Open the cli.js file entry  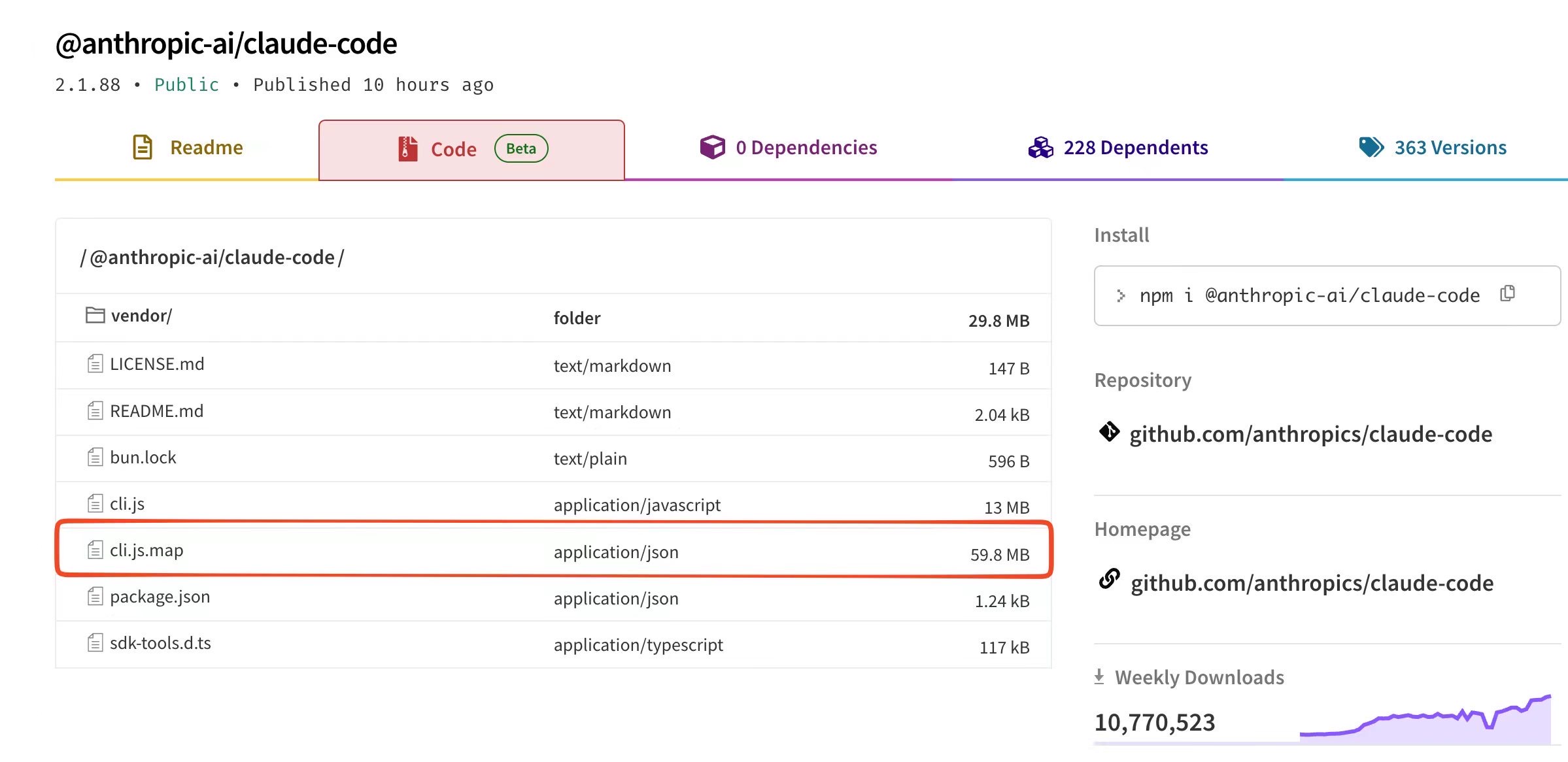(127, 504)
